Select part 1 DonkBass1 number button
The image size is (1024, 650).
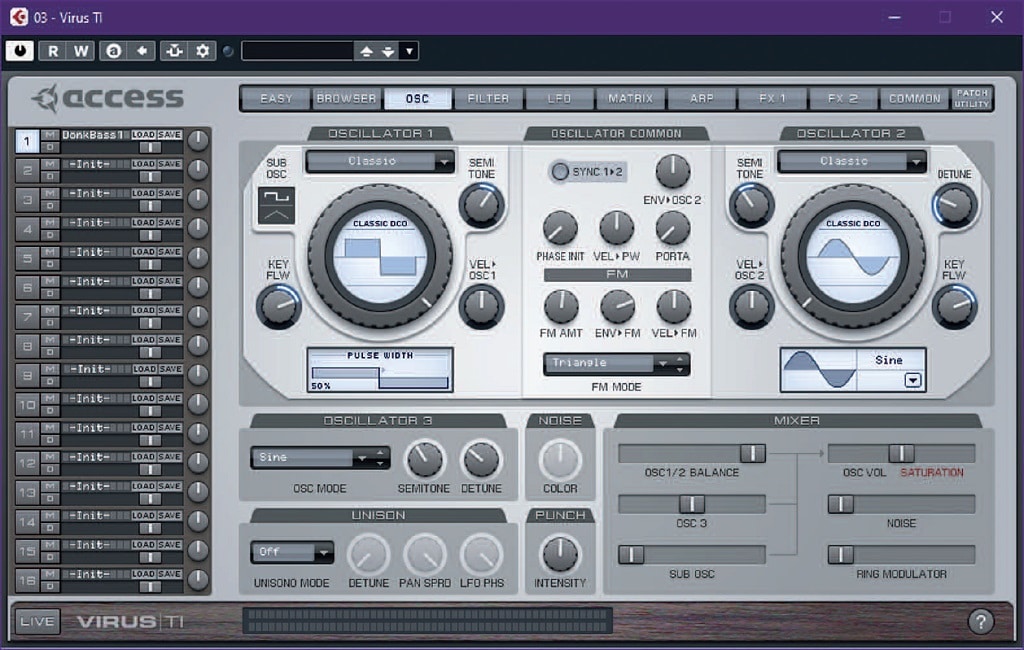point(27,141)
